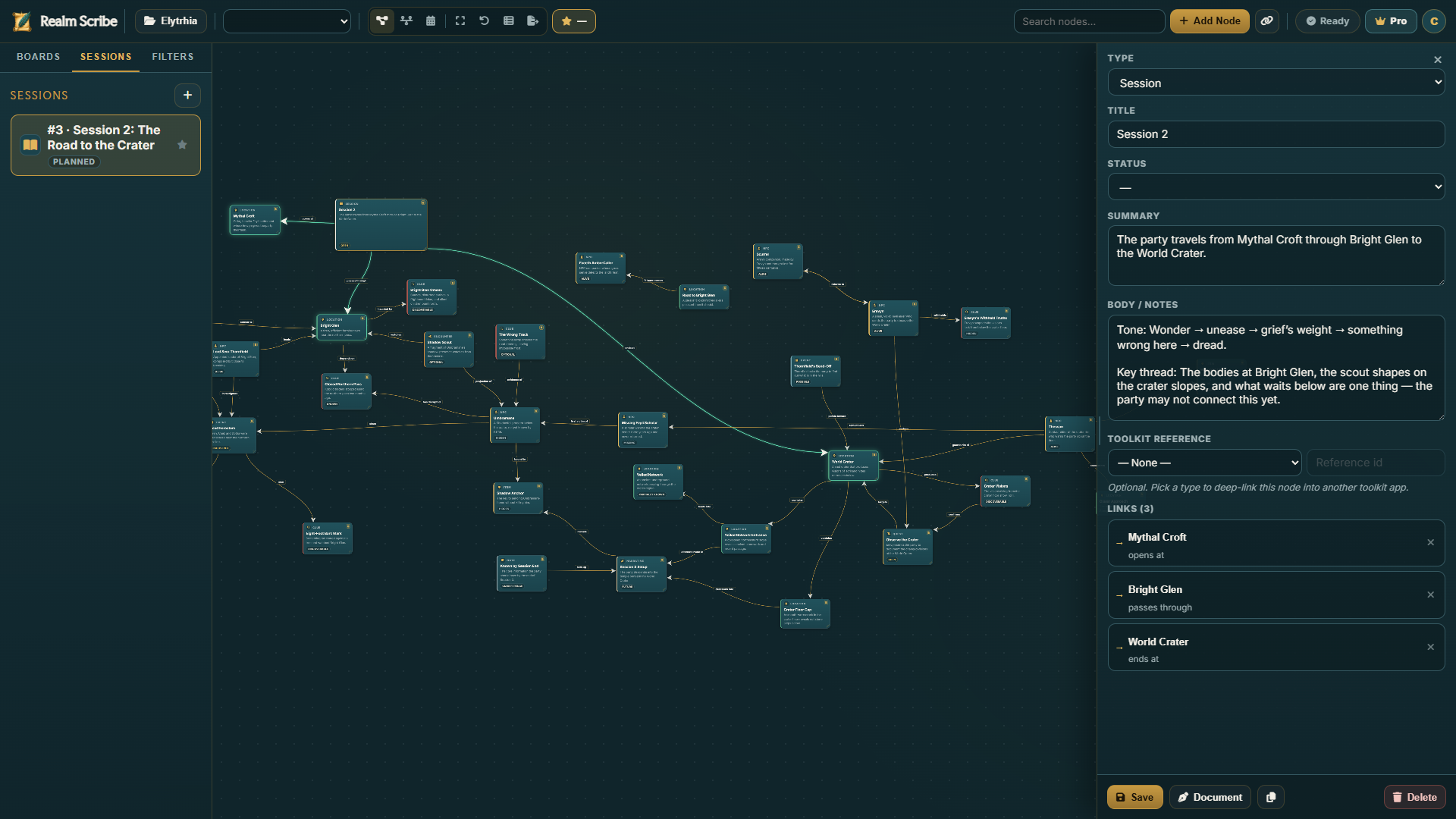Viewport: 1456px width, 819px height.
Task: Switch to the Boards tab
Action: coord(38,57)
